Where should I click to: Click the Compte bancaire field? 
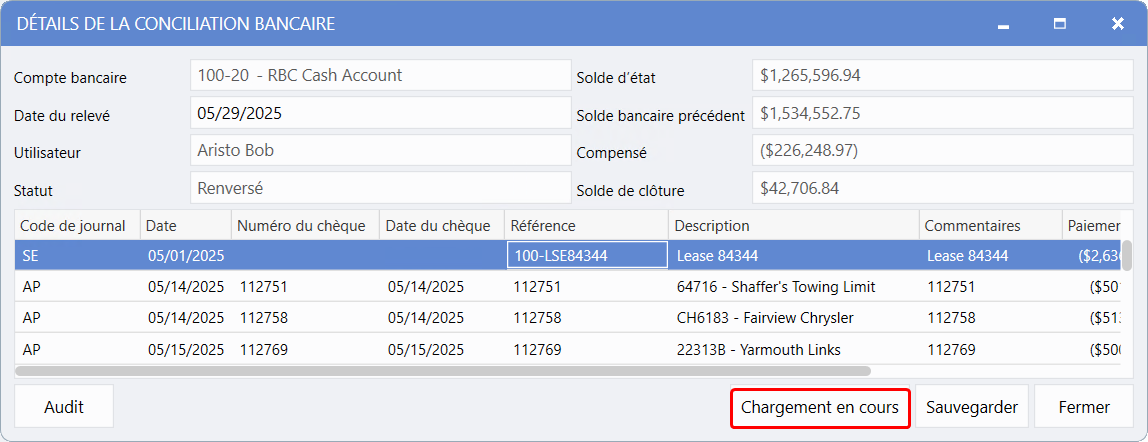tap(380, 76)
